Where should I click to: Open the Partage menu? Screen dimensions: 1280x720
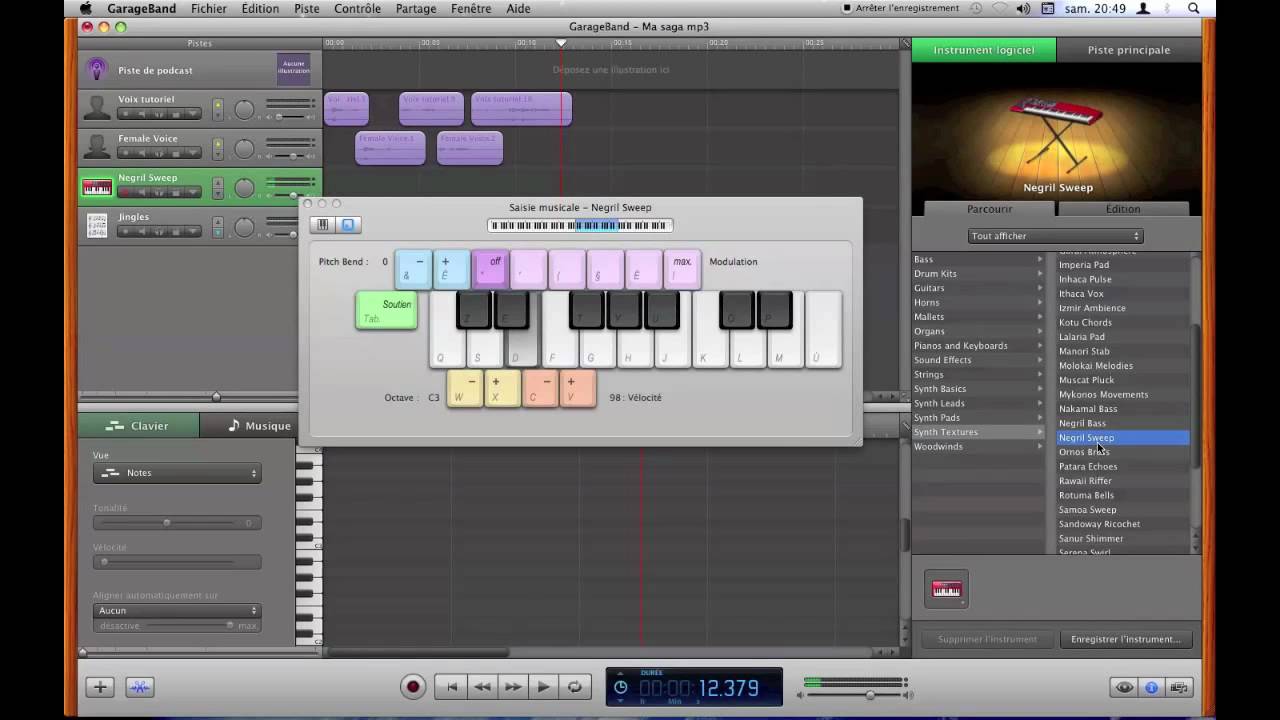416,9
